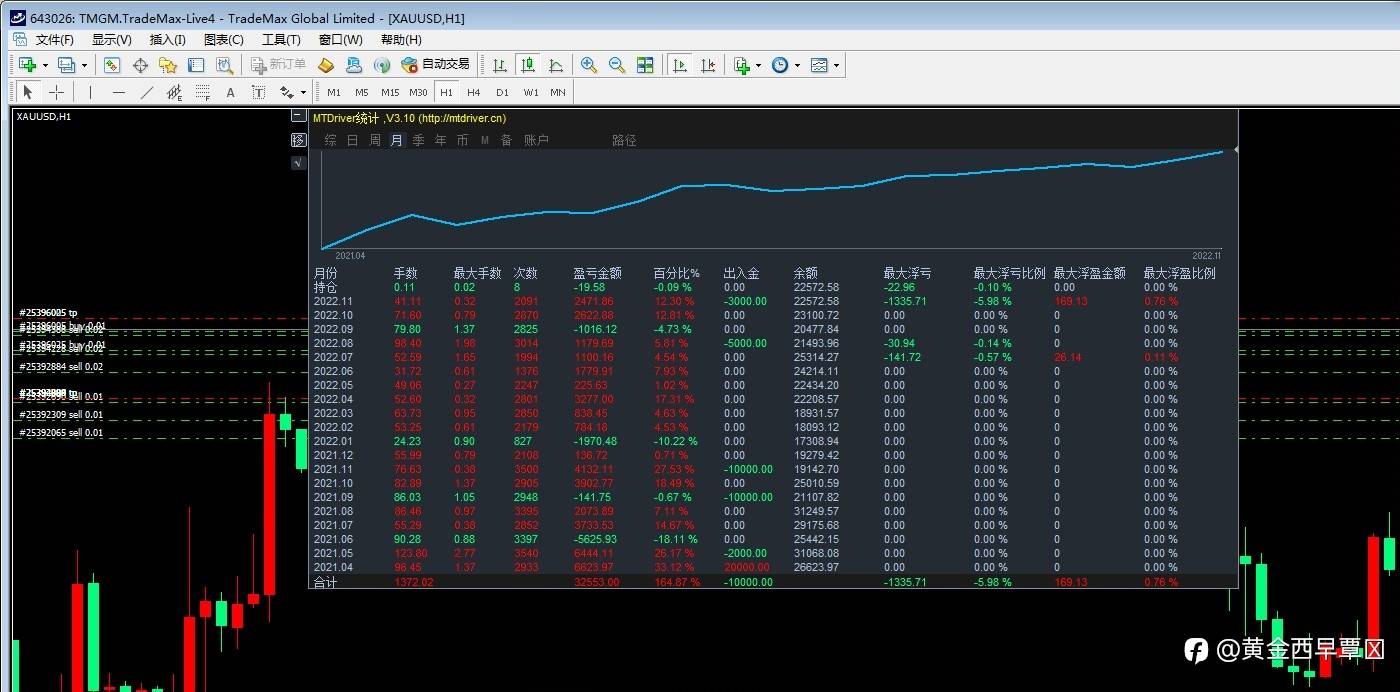The width and height of the screenshot is (1400, 692).
Task: Toggle the 自动交易 auto trading button
Action: point(435,65)
